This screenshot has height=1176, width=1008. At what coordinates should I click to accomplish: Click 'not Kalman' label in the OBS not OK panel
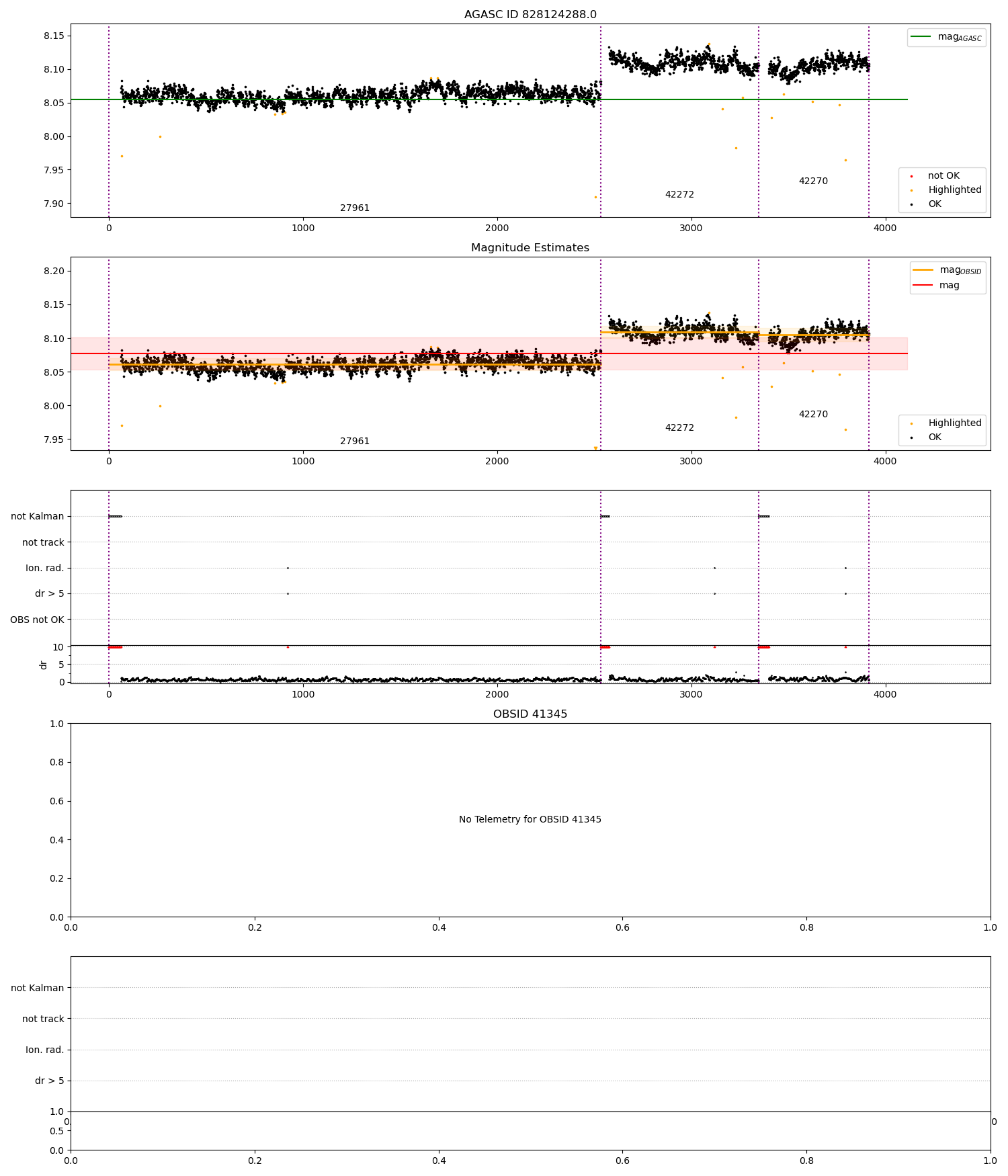(x=38, y=517)
